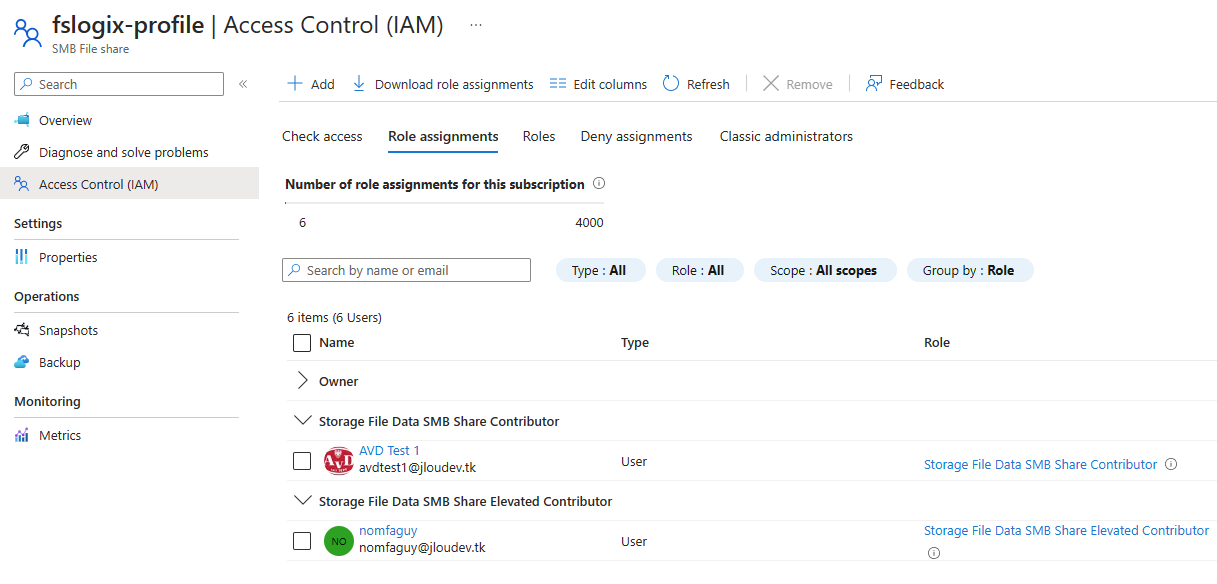Click the Add plus icon
Screen dimensions: 1217x584
pyautogui.click(x=295, y=84)
